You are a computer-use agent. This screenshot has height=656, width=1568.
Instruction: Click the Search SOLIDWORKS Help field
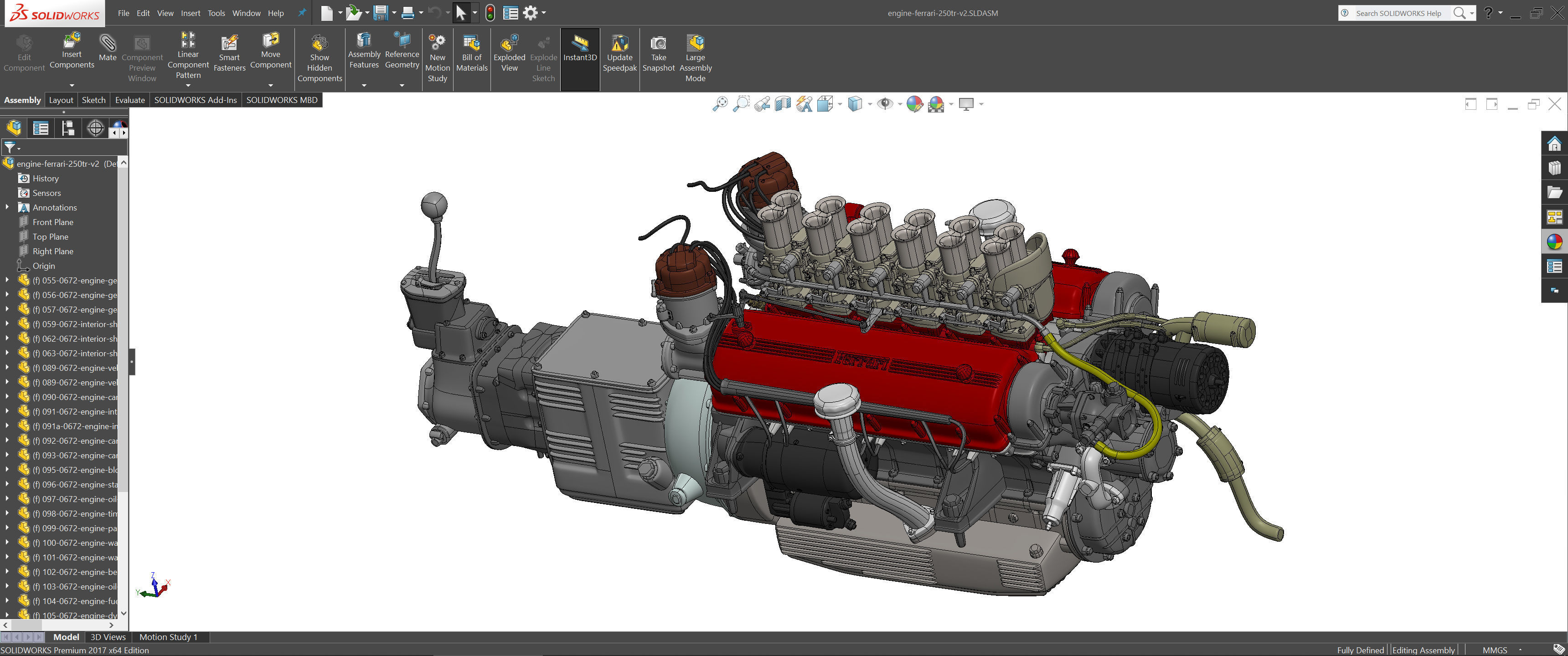[x=1398, y=13]
